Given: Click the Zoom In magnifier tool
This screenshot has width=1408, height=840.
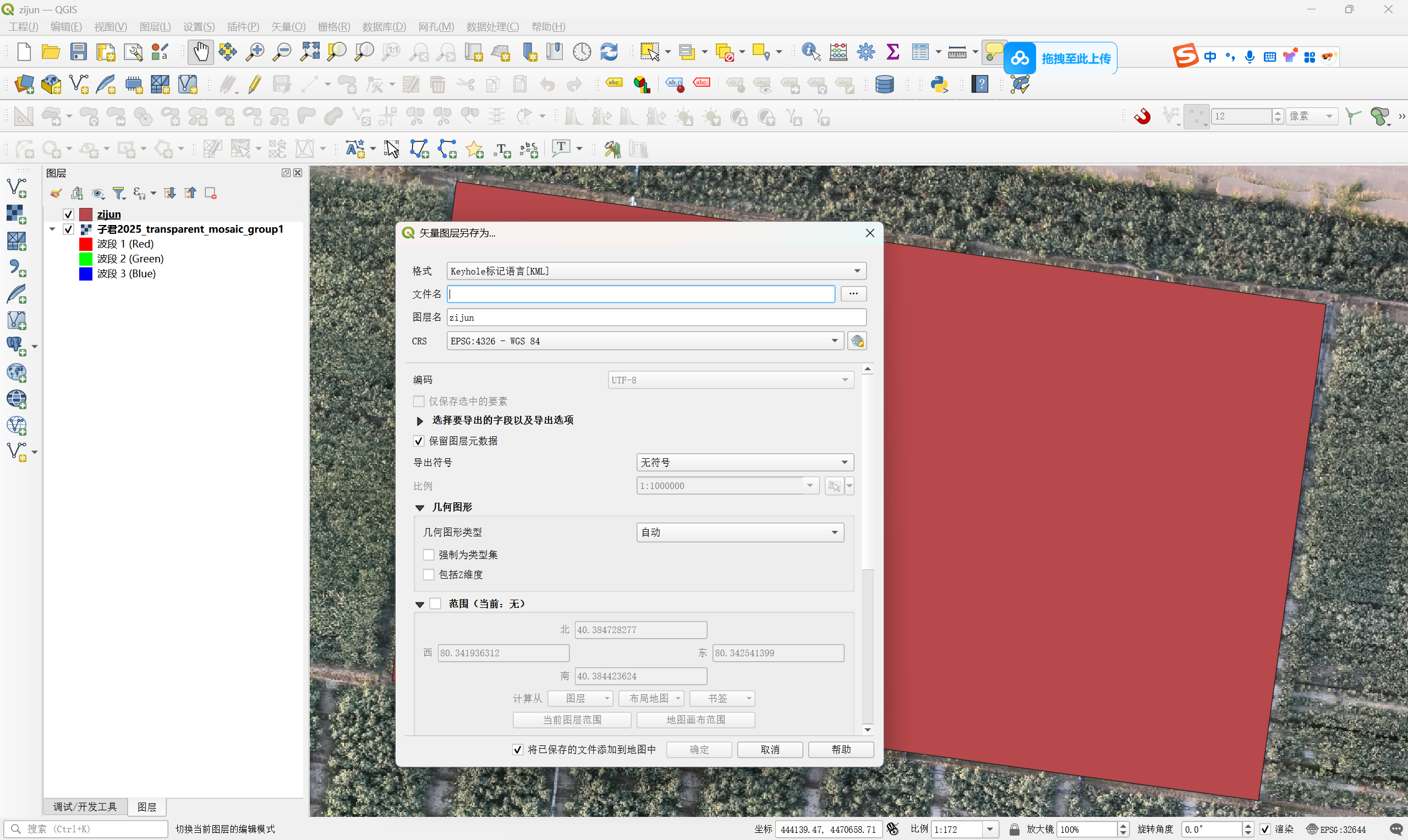Looking at the screenshot, I should 255,52.
